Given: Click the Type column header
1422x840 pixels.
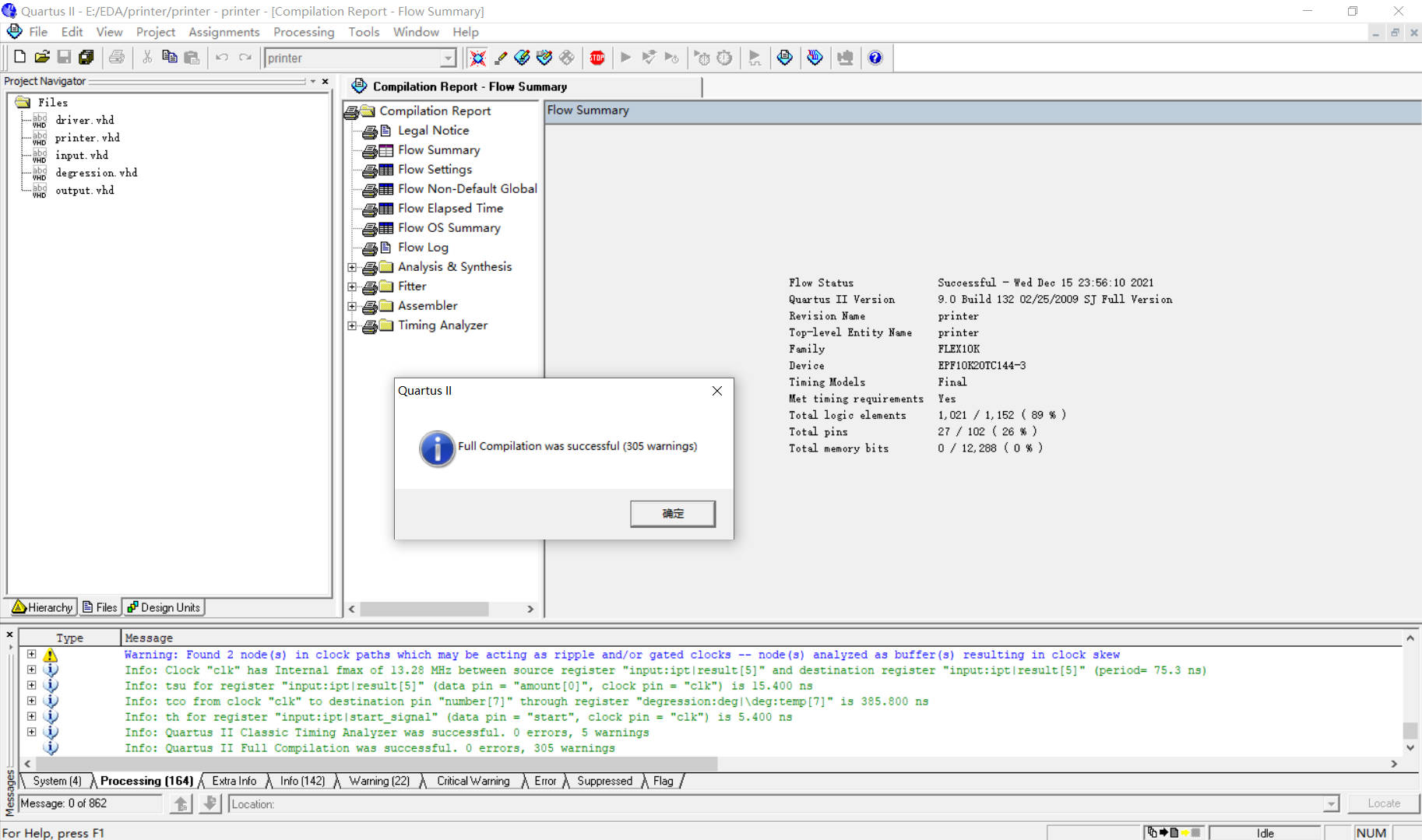Looking at the screenshot, I should (x=69, y=638).
